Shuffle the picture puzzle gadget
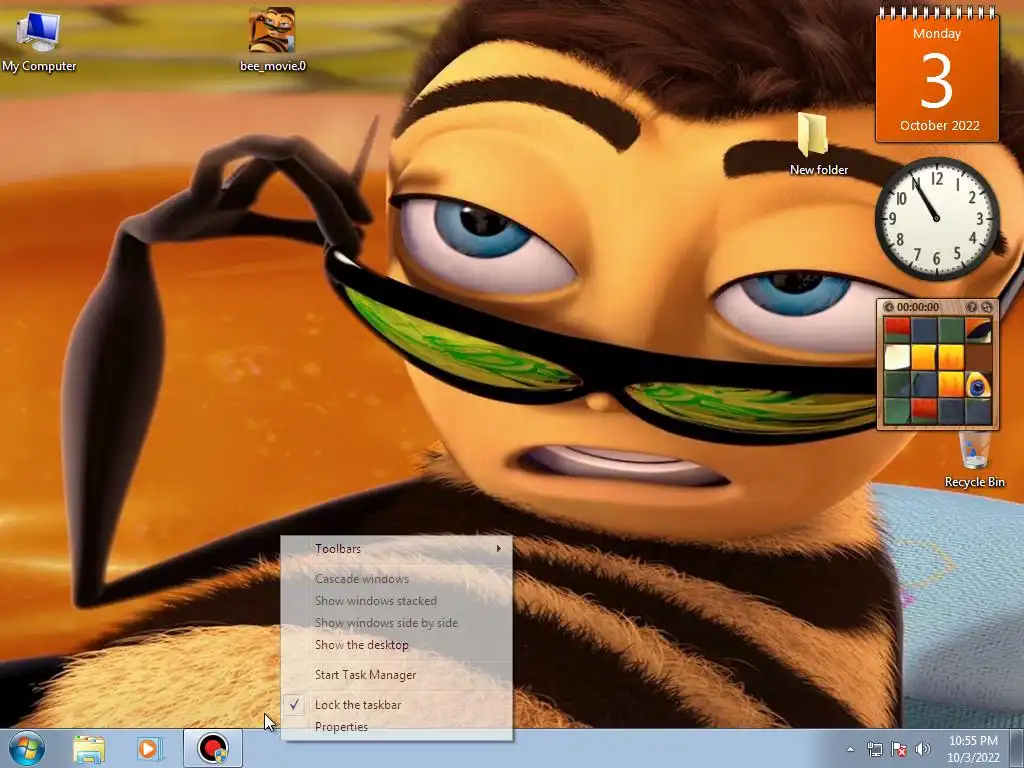Viewport: 1024px width, 768px height. coord(987,307)
